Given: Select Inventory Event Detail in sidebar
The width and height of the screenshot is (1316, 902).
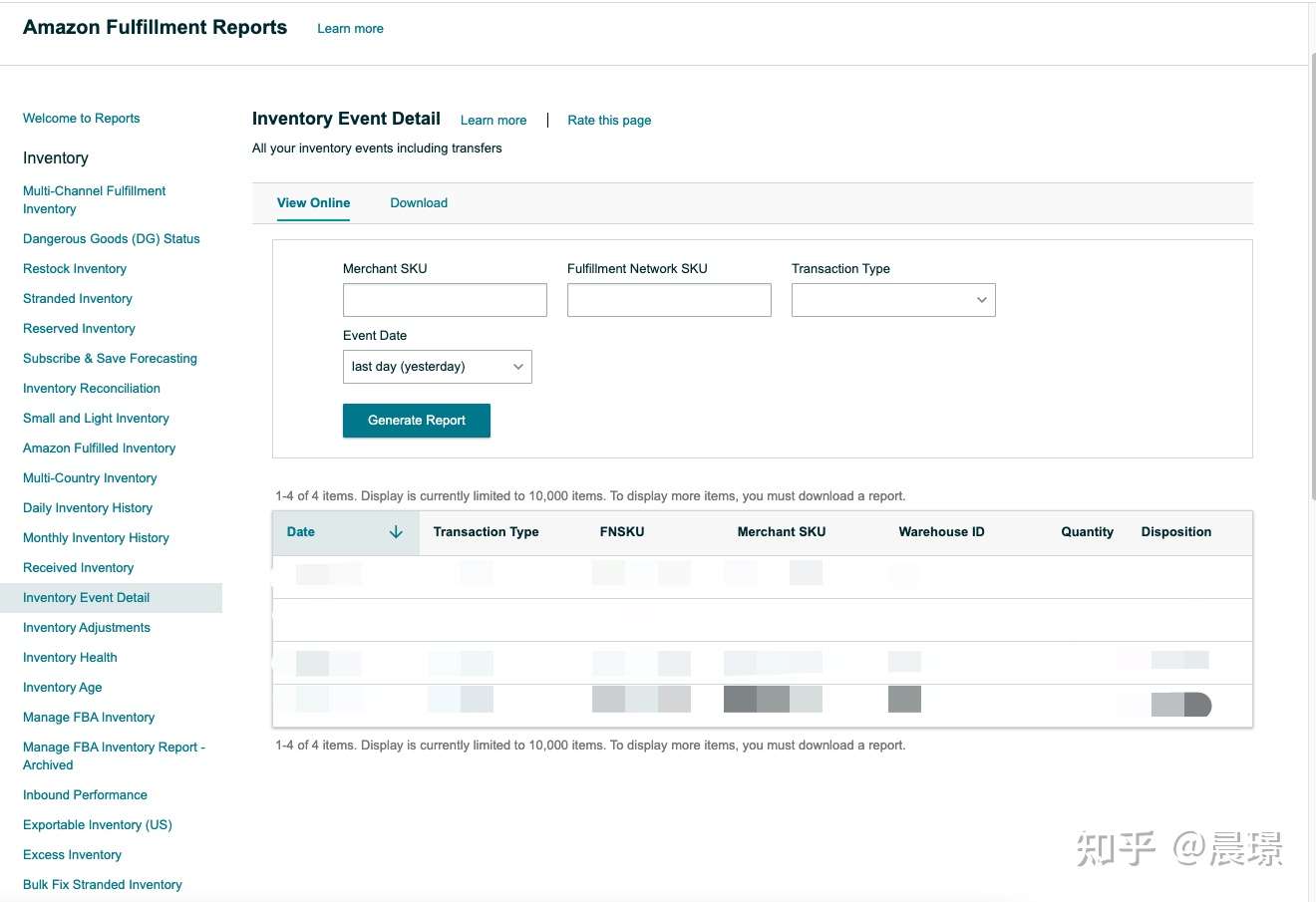Looking at the screenshot, I should (87, 598).
